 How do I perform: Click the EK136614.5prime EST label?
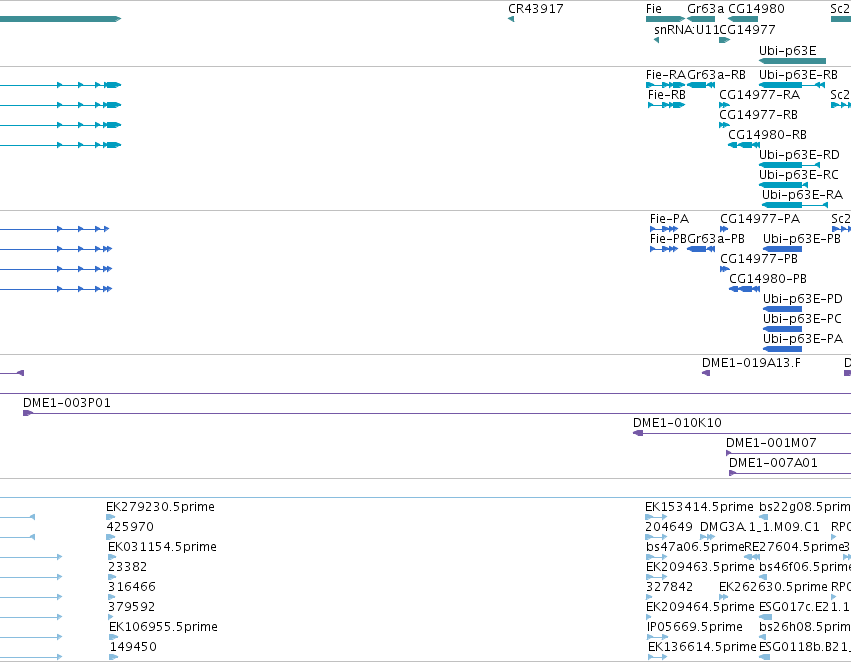(x=702, y=647)
